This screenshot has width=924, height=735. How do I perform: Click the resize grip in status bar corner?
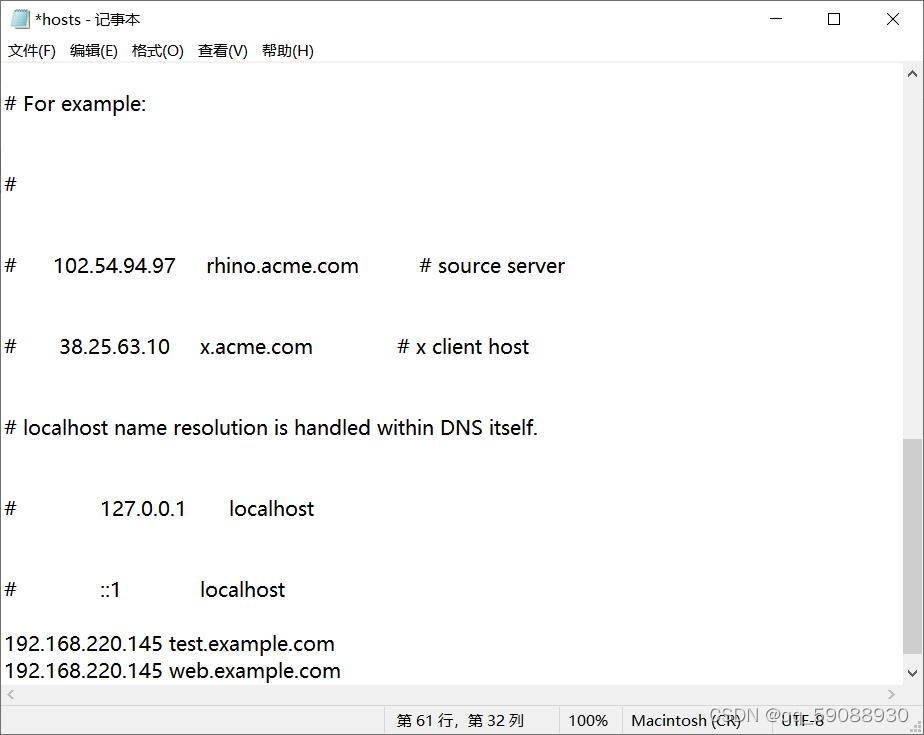916,727
